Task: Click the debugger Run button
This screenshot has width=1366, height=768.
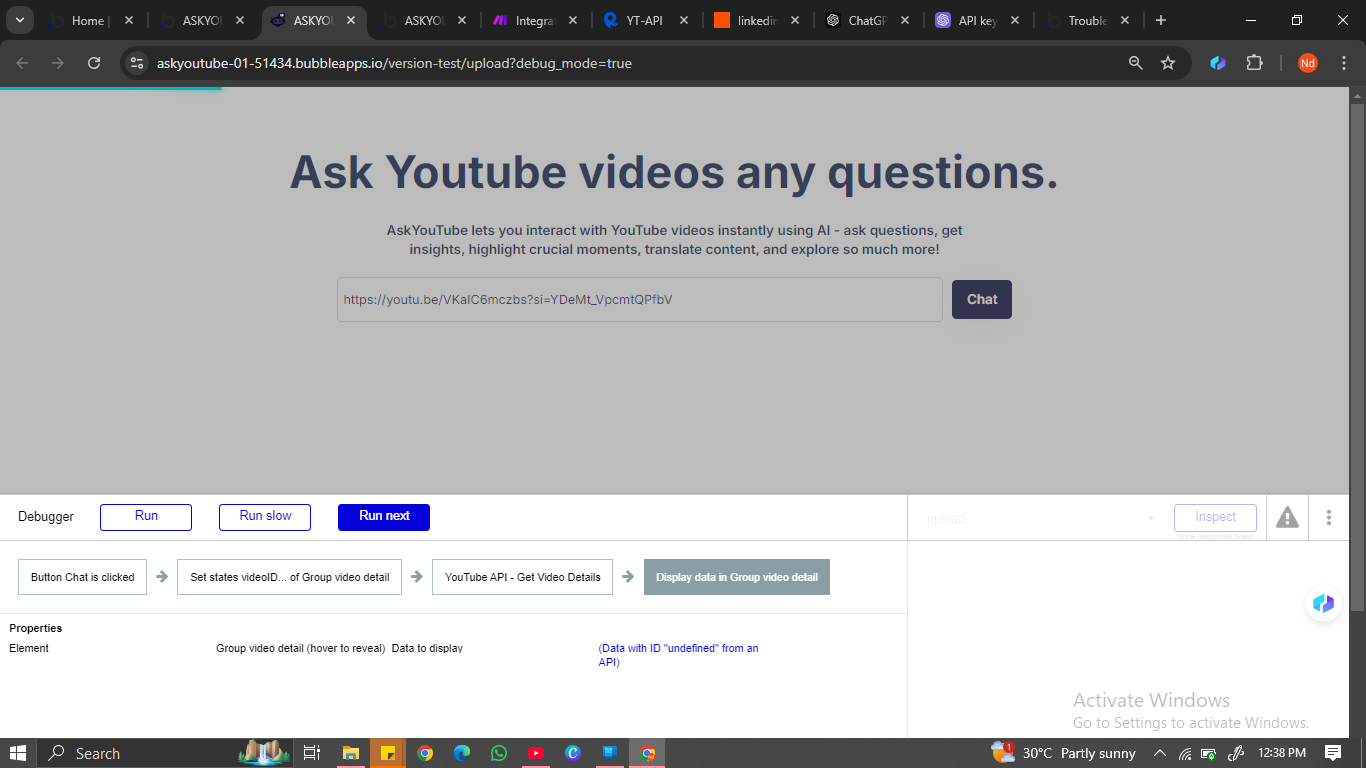Action: tap(146, 517)
